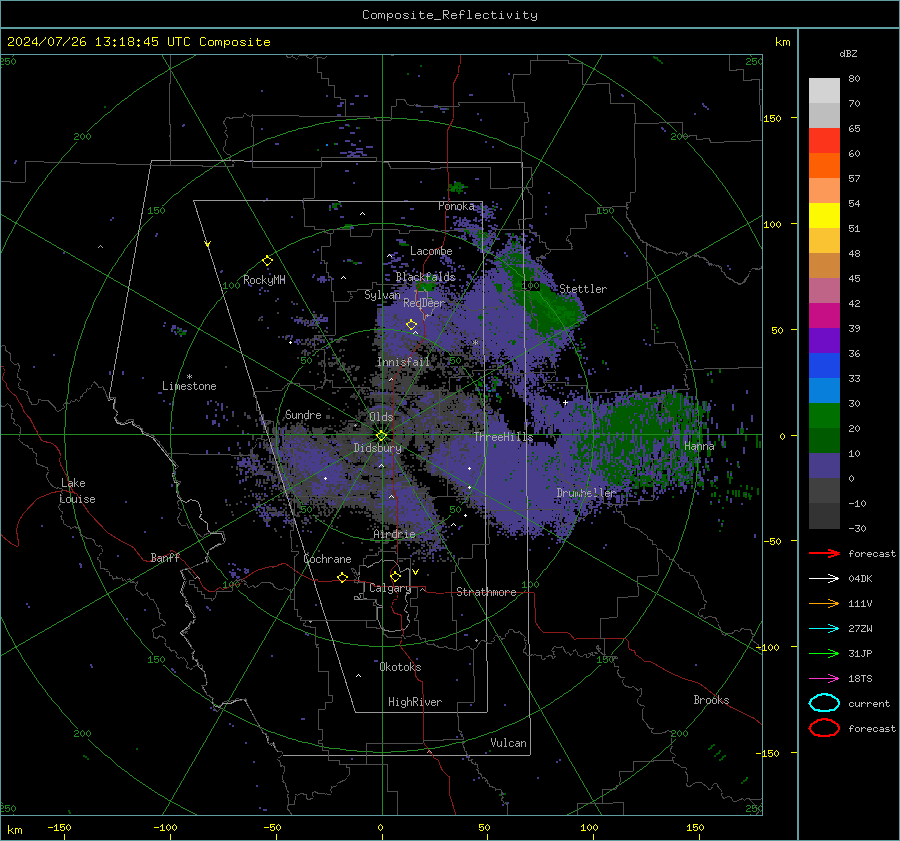Image resolution: width=900 pixels, height=841 pixels.
Task: Click the yellow diamond marker below Cochrane
Action: click(343, 577)
